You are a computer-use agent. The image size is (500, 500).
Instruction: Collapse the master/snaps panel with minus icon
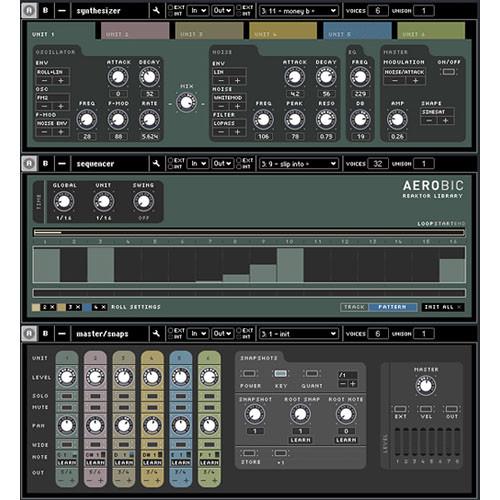click(x=62, y=334)
